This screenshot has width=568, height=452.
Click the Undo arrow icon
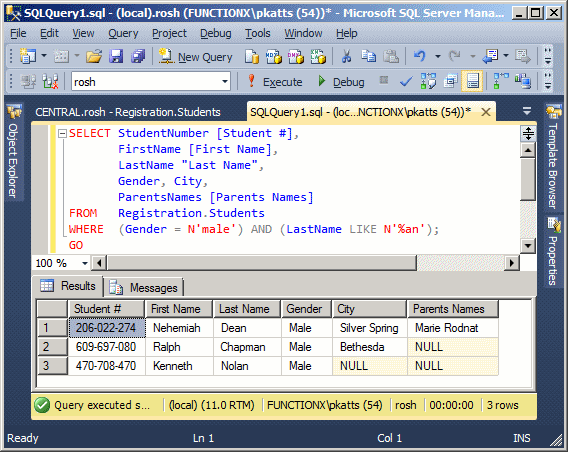(420, 56)
